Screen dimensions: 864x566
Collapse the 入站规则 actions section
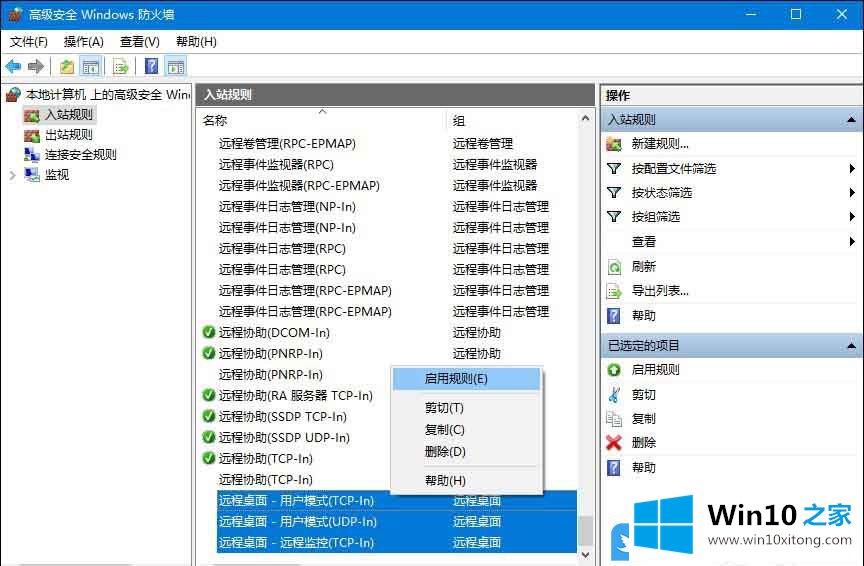click(851, 120)
